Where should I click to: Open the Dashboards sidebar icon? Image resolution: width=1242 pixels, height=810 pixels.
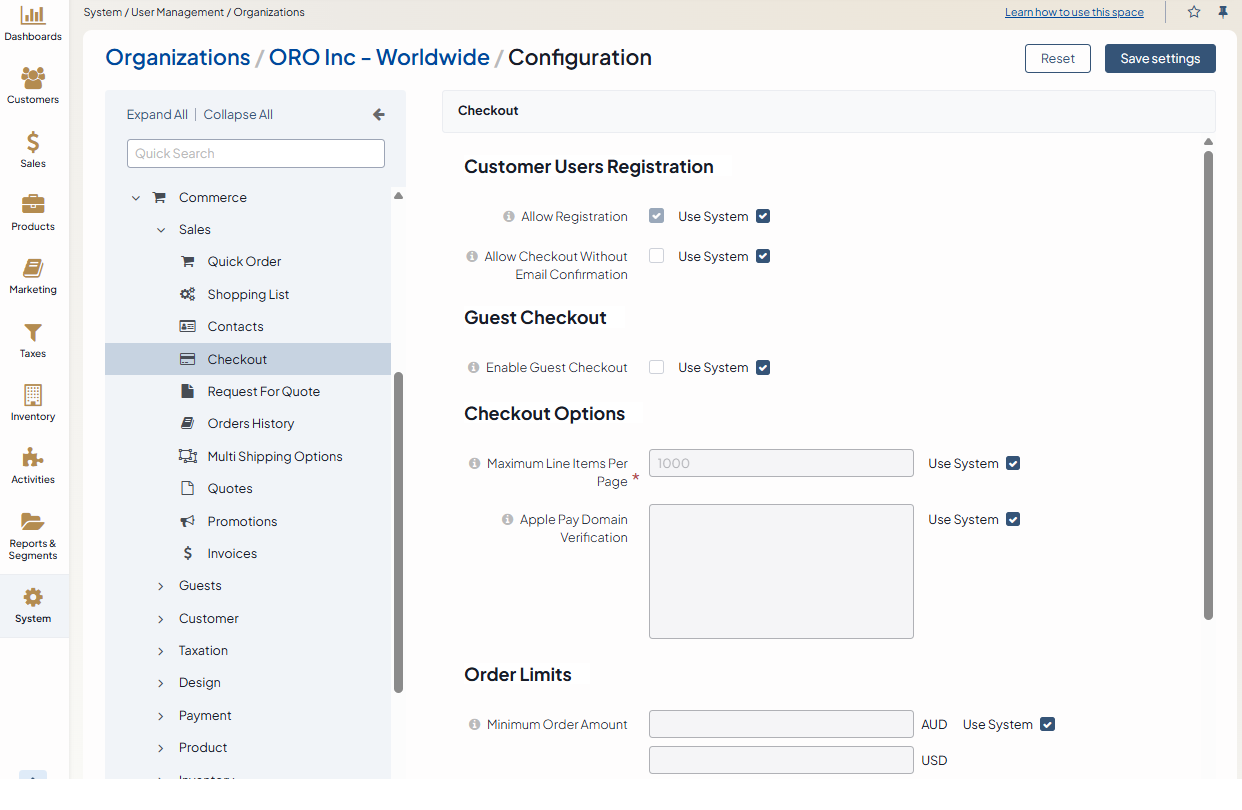click(33, 16)
